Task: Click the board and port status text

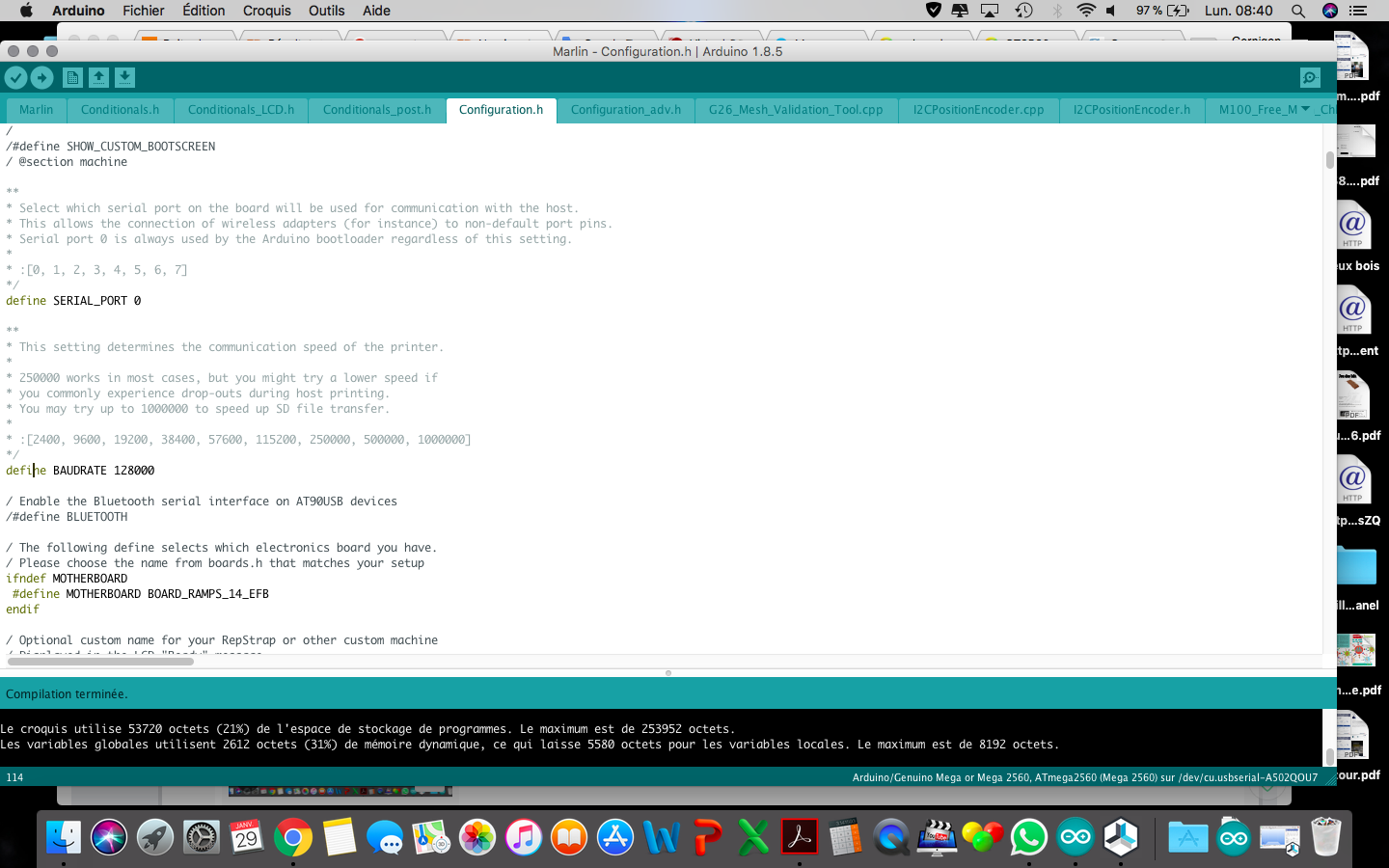Action: pyautogui.click(x=1084, y=777)
